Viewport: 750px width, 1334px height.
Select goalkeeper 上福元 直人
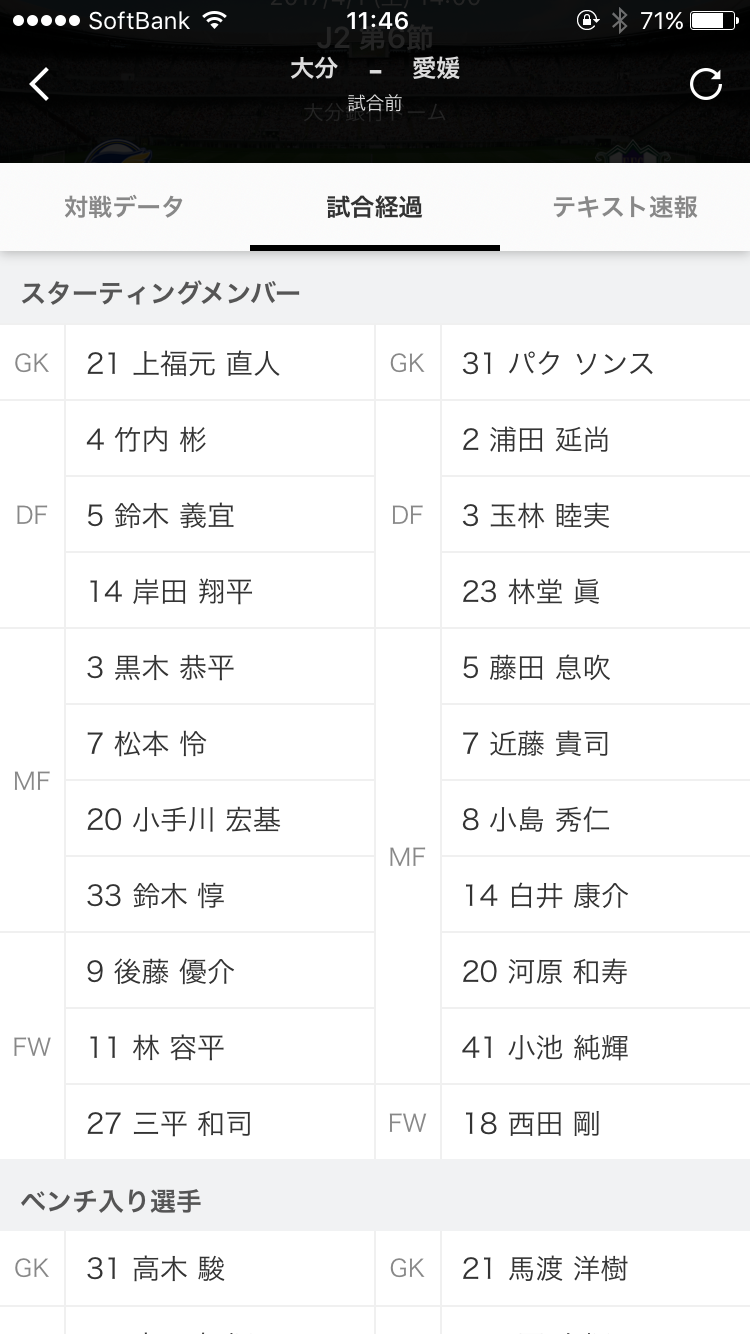(183, 363)
